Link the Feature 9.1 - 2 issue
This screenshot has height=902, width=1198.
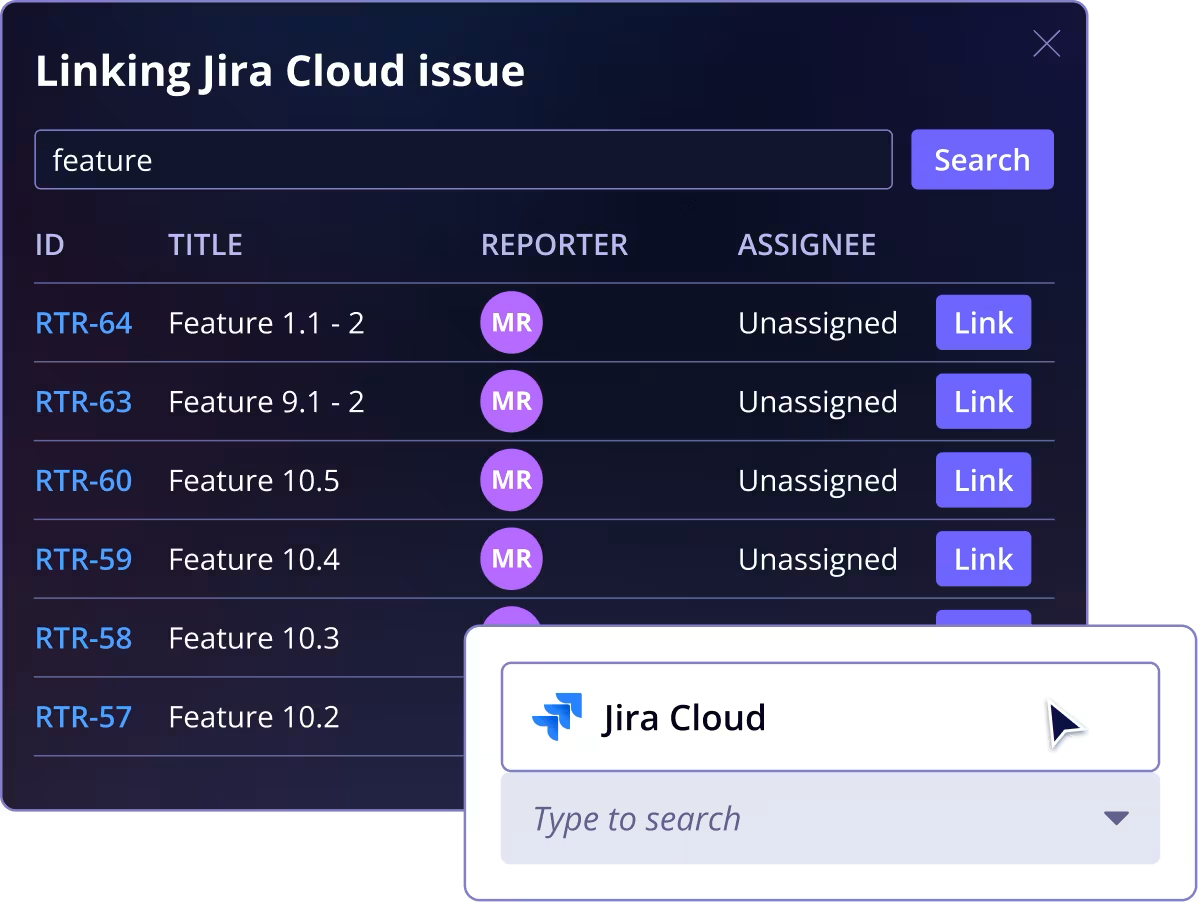pos(983,401)
